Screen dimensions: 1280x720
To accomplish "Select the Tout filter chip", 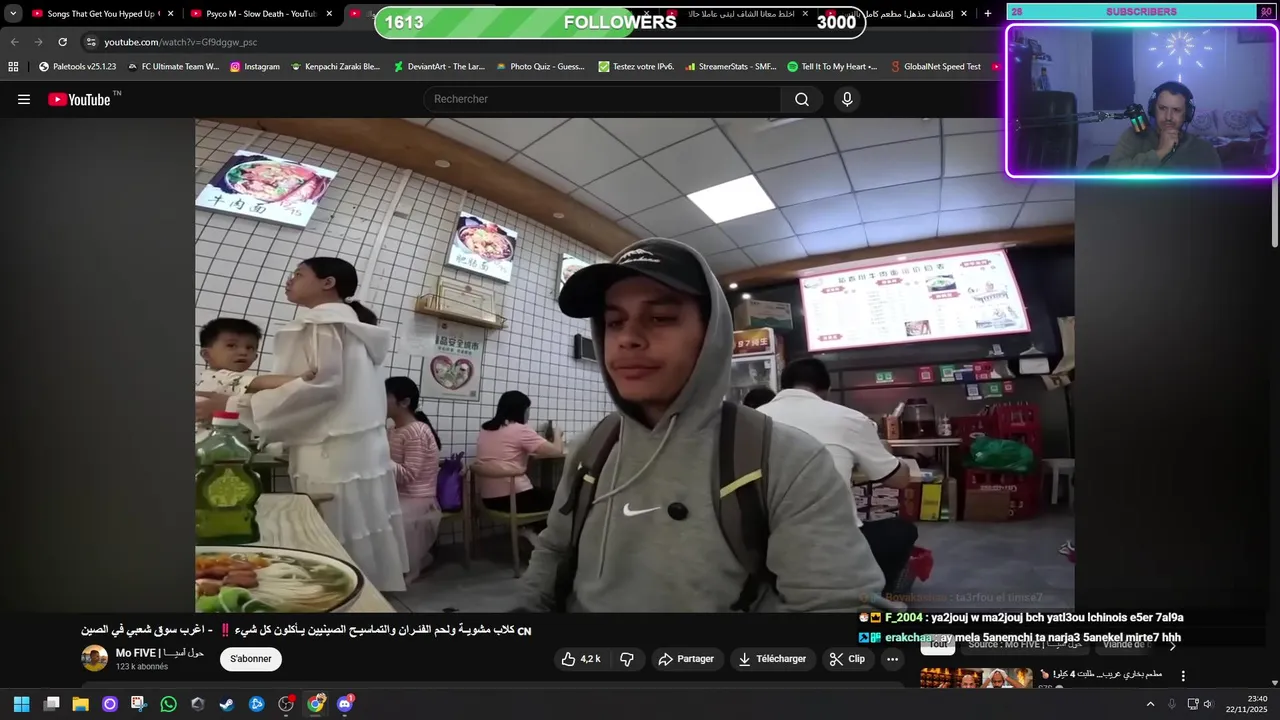I will [x=938, y=645].
